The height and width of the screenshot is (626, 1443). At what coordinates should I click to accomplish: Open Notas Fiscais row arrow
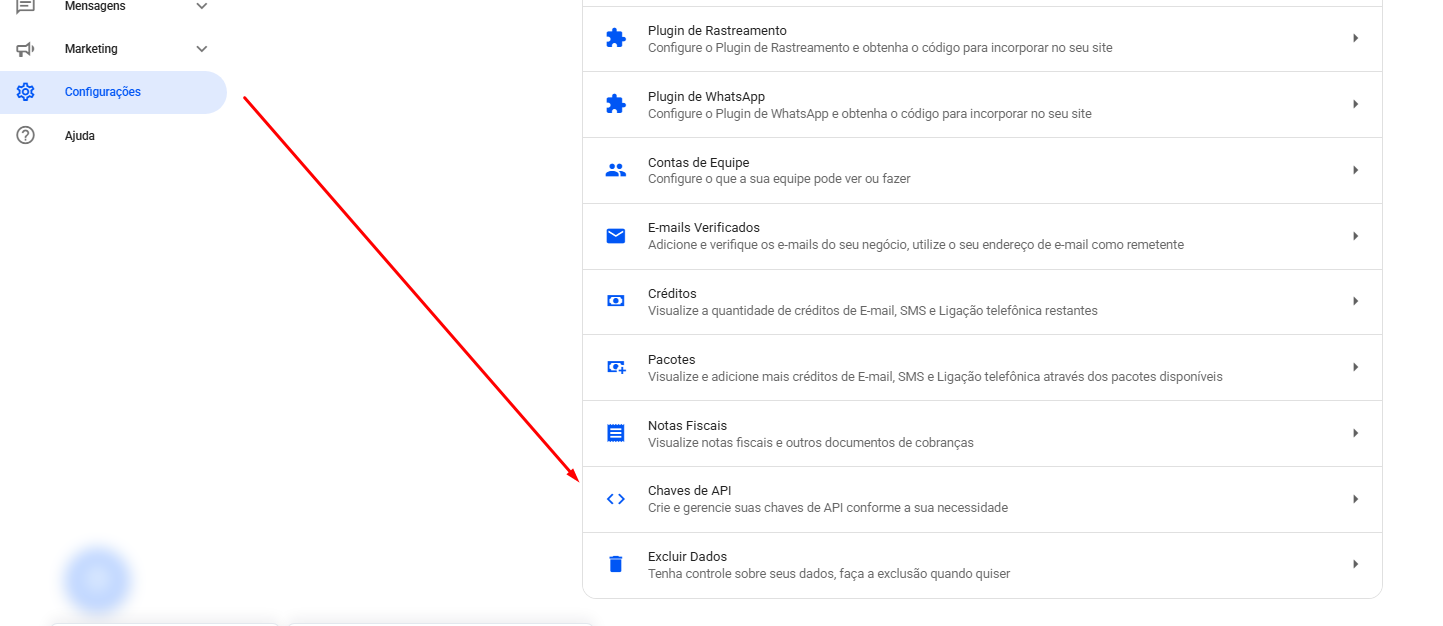[x=1356, y=433]
